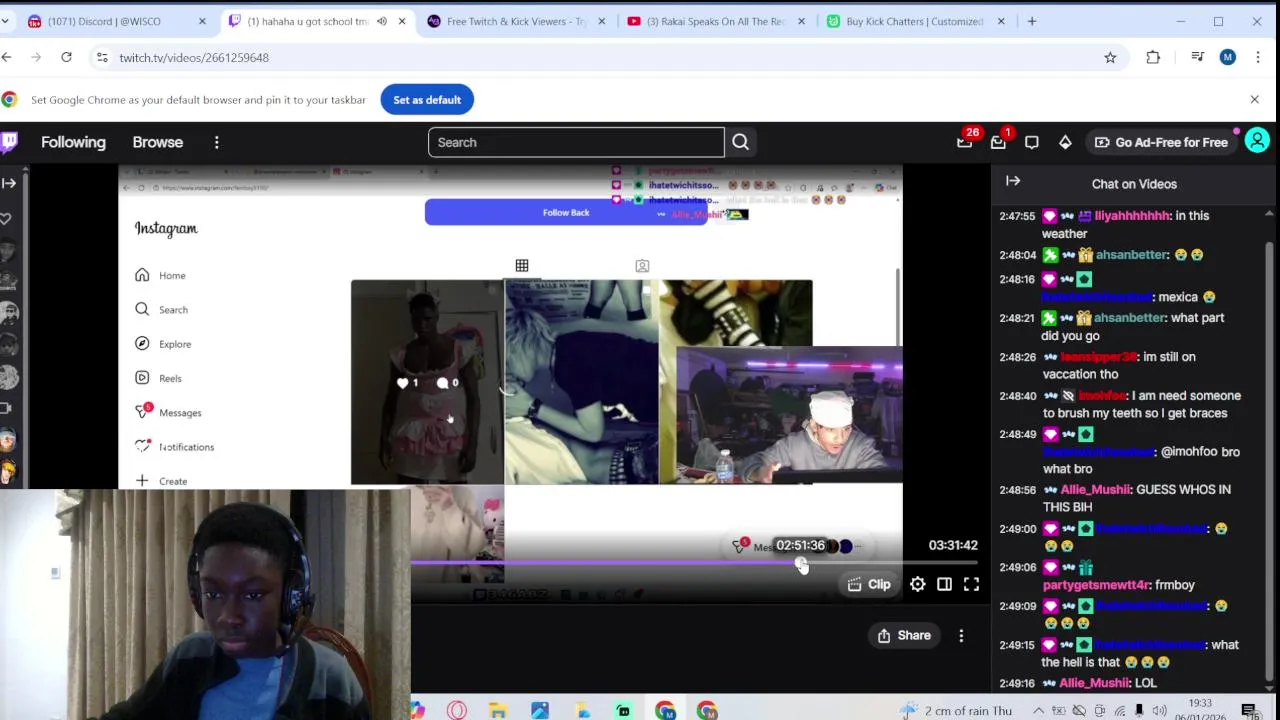
Task: Click Allie_Mushii name at 2:48:56
Action: 1095,490
